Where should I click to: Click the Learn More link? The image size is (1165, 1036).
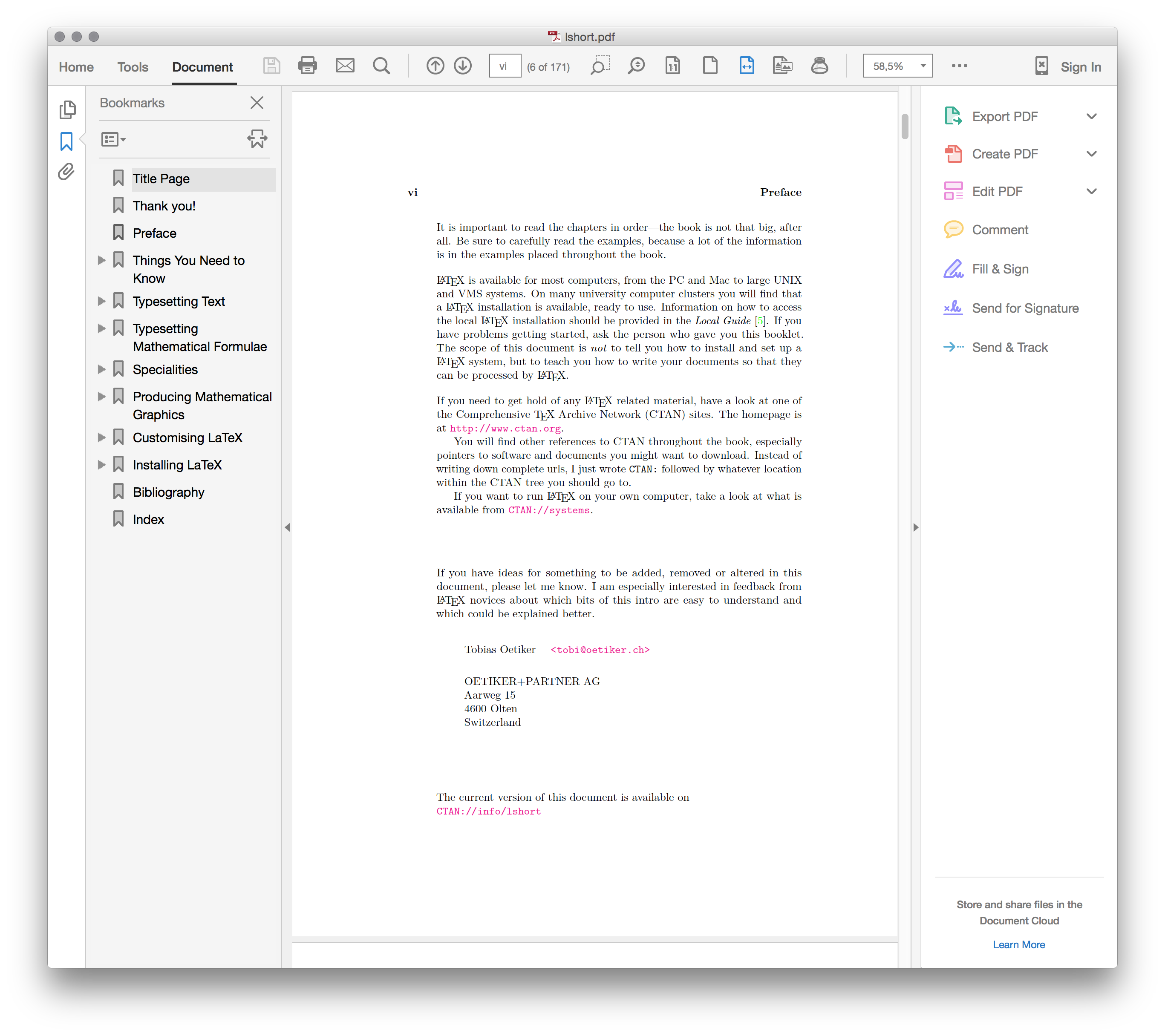coord(1018,944)
